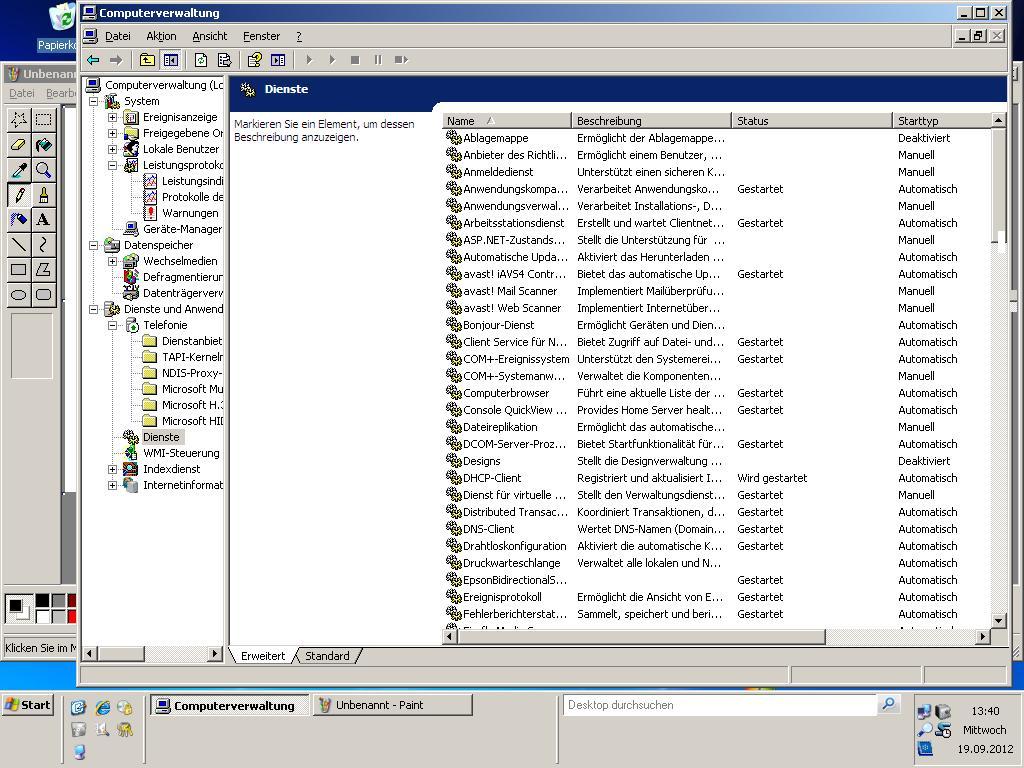Toggle the show/hide console tree button
1024x768 pixels.
(171, 60)
